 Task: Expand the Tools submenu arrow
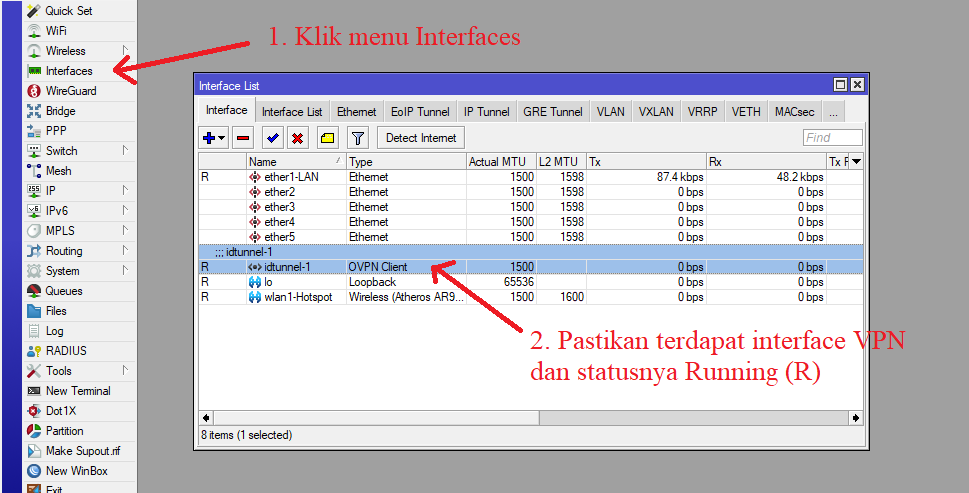(125, 369)
